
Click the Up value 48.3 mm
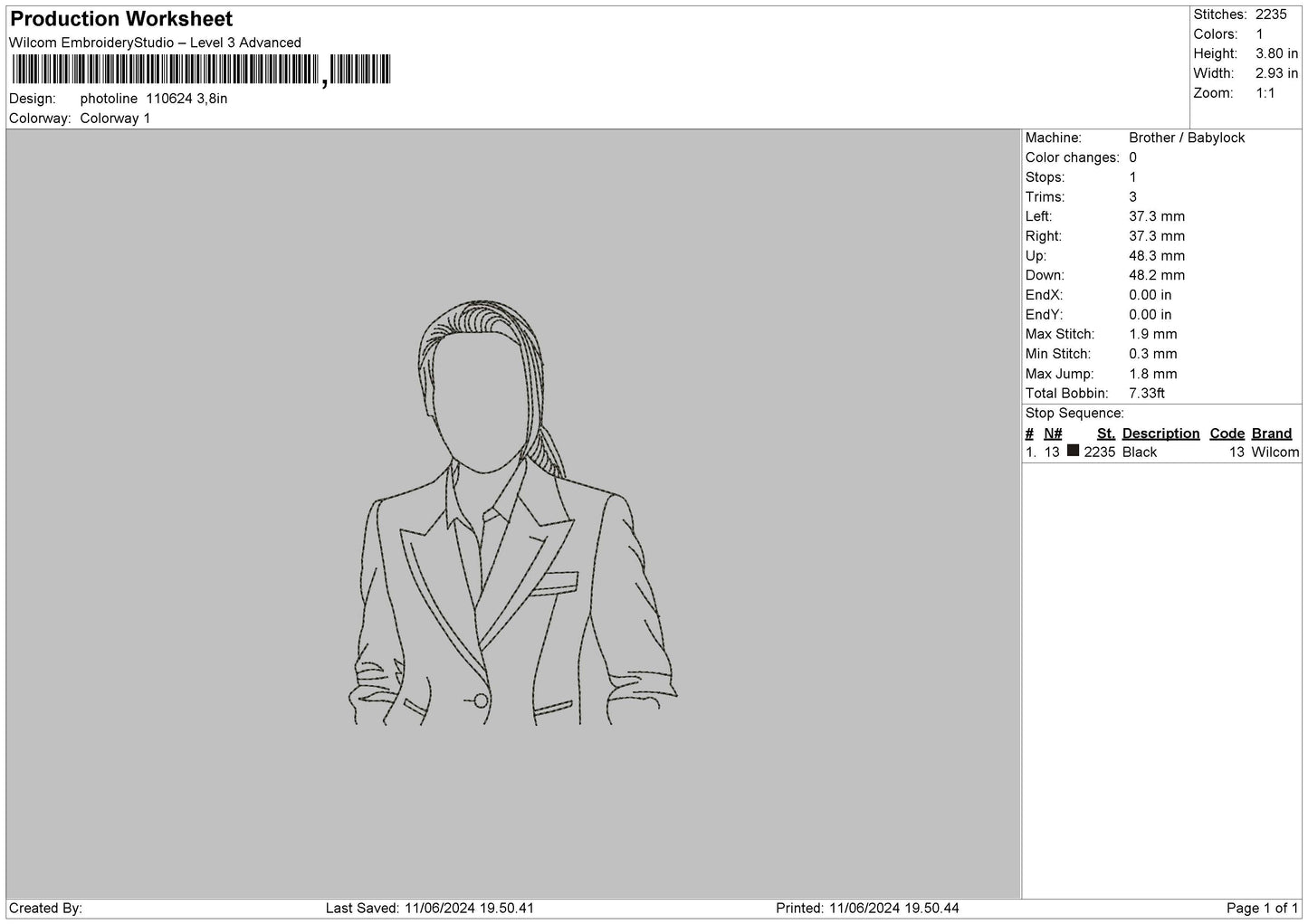pos(1157,256)
